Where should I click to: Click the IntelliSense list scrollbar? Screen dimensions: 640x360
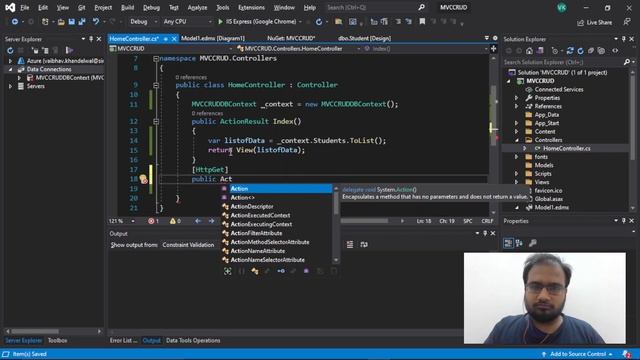click(336, 224)
